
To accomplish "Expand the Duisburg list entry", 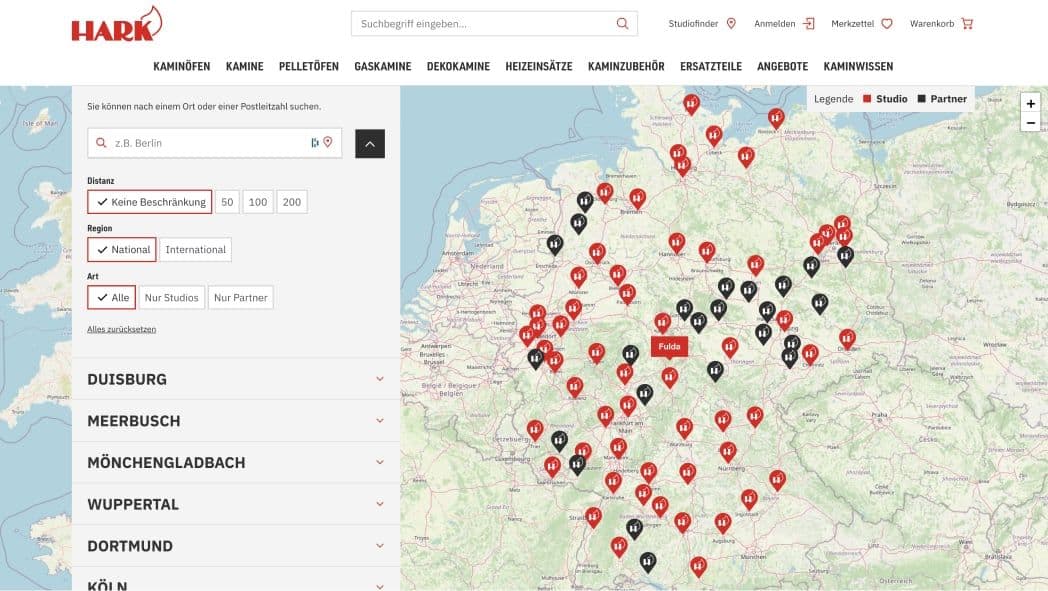I will click(380, 379).
